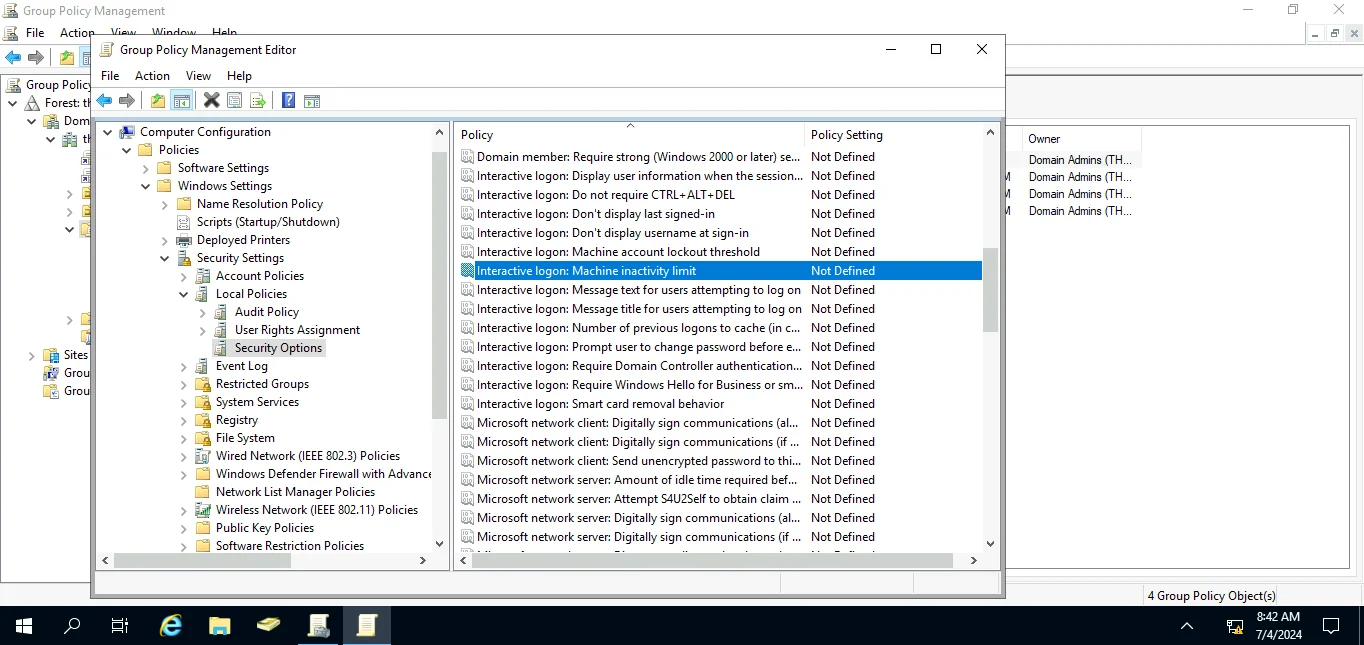
Task: Expand the User Rights Assignment node
Action: coord(203,330)
